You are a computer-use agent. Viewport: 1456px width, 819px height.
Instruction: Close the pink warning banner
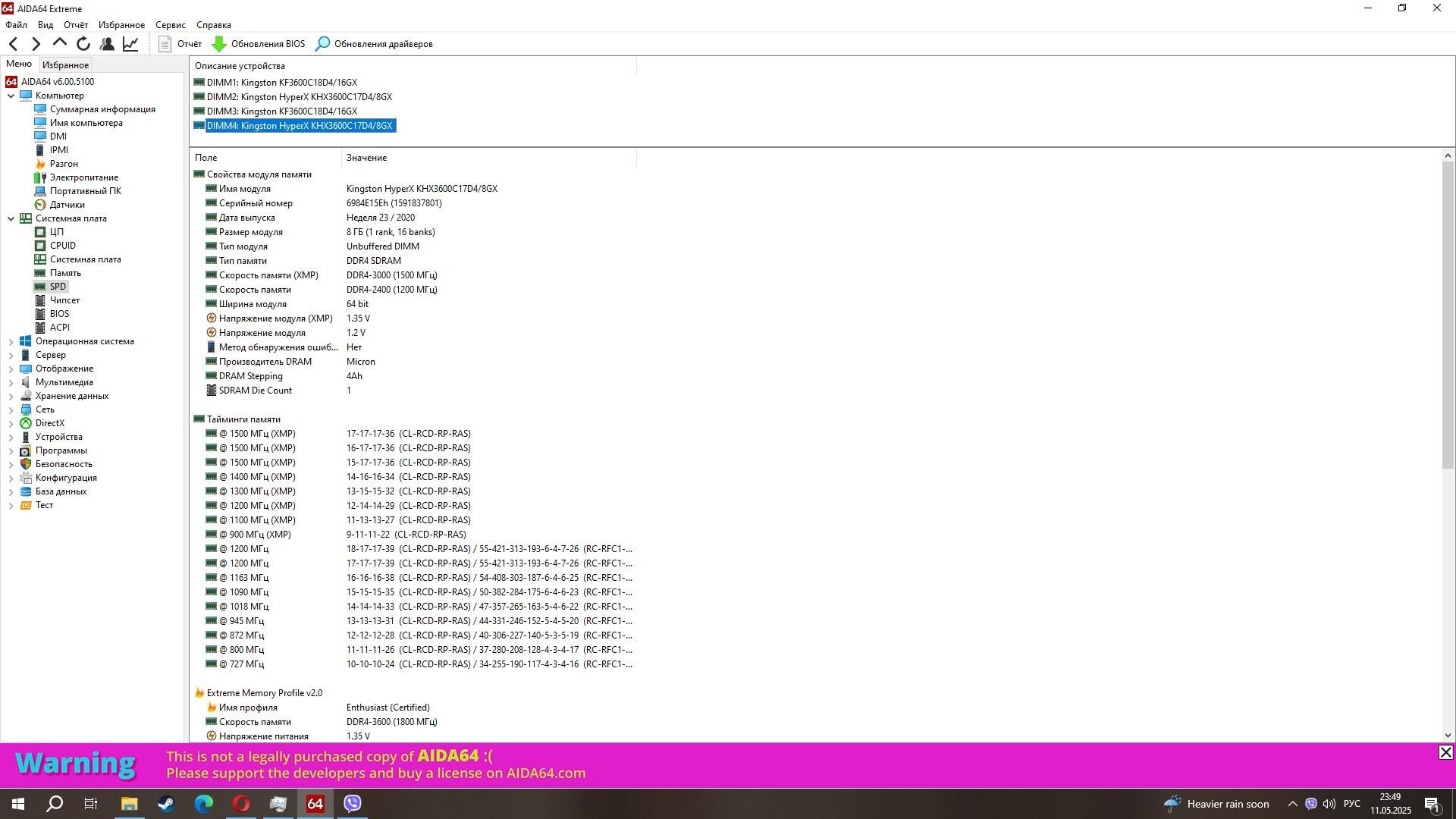point(1445,752)
